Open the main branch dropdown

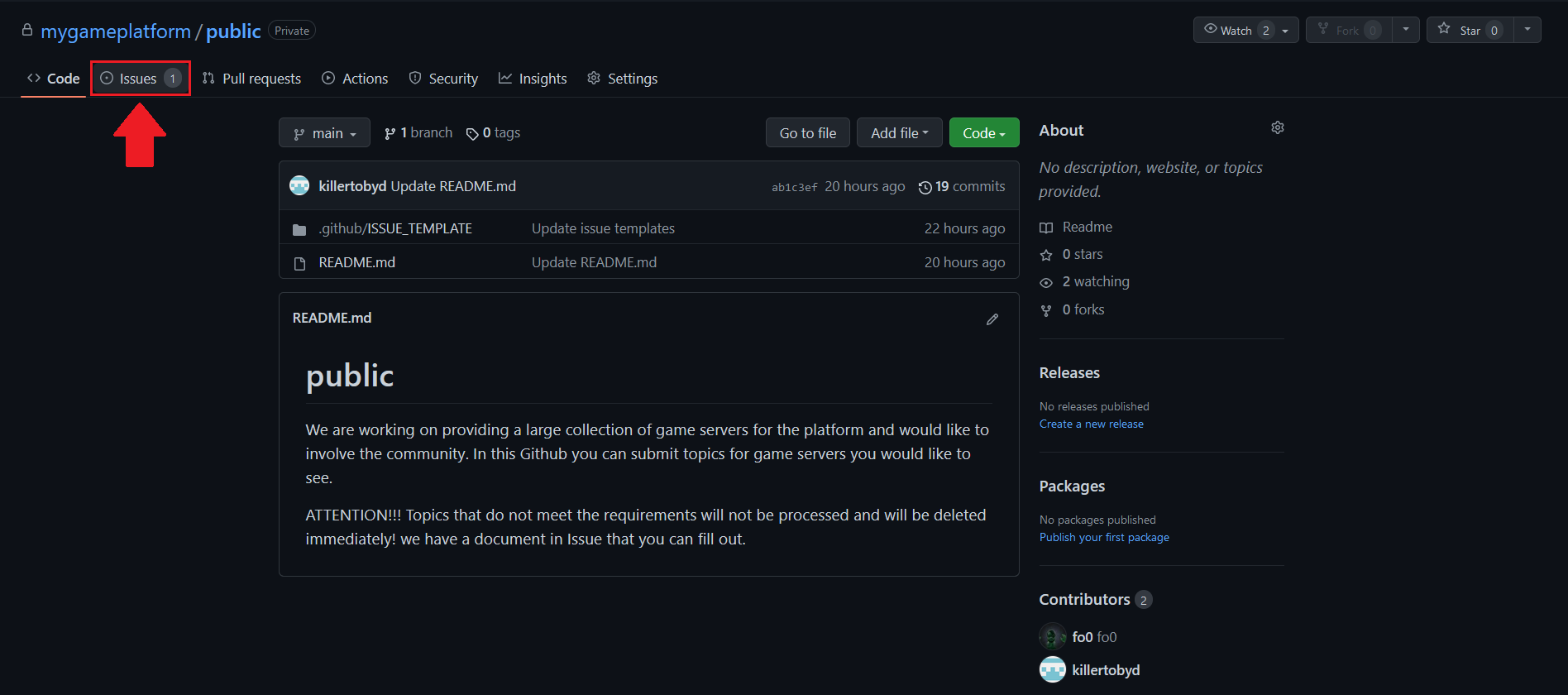[324, 133]
